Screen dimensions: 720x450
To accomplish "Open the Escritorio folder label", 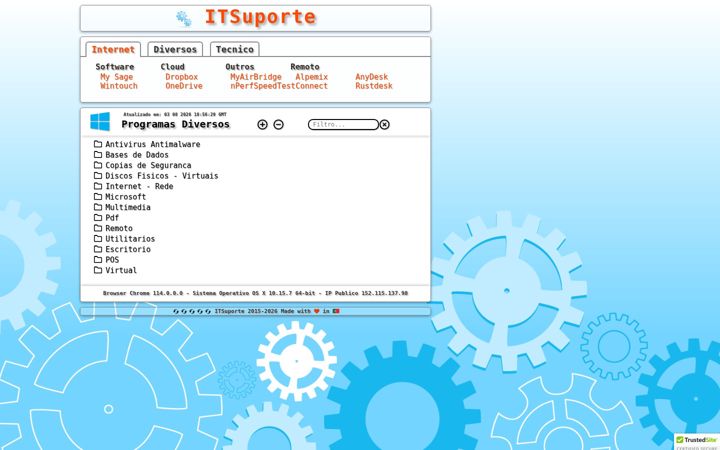I will click(x=128, y=249).
